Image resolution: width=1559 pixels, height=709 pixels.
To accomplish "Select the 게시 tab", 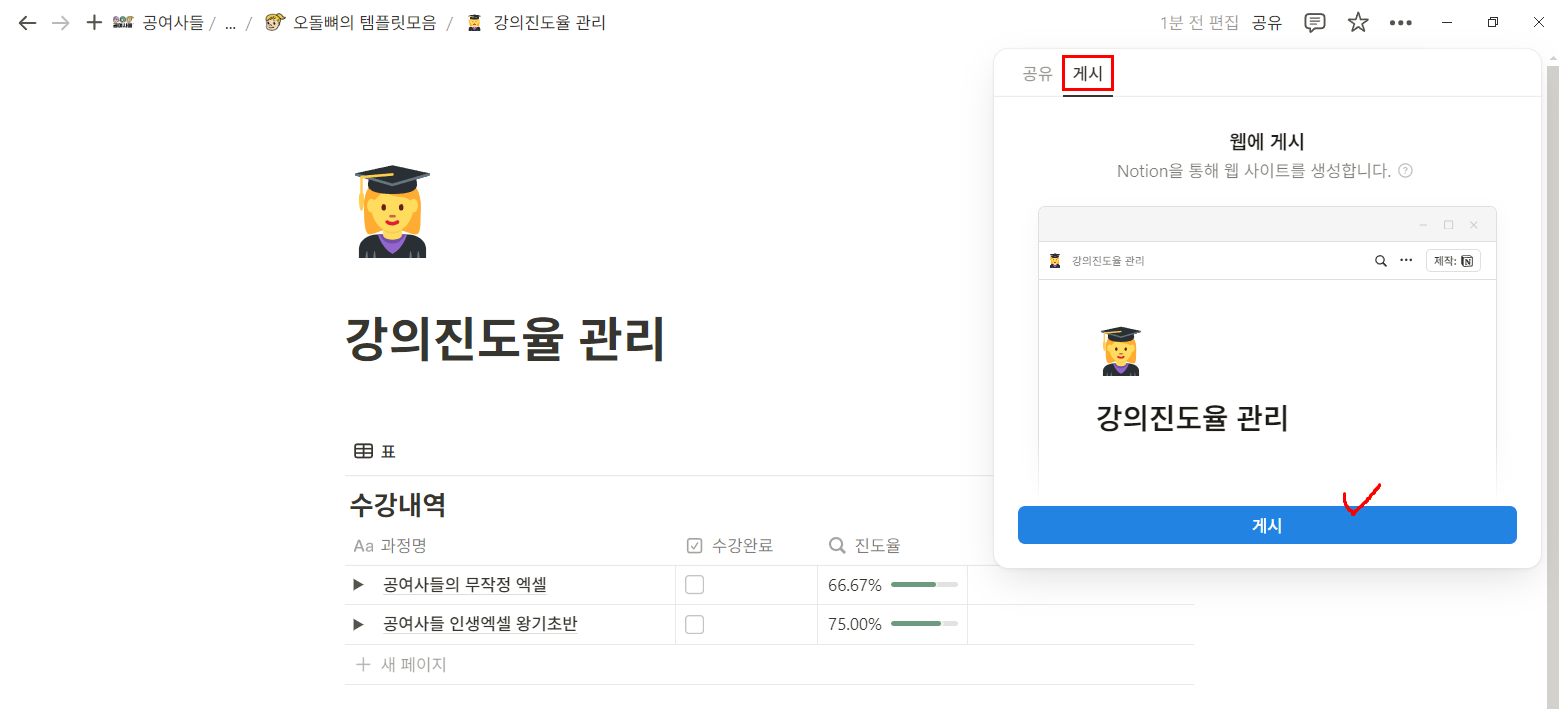I will (1087, 73).
